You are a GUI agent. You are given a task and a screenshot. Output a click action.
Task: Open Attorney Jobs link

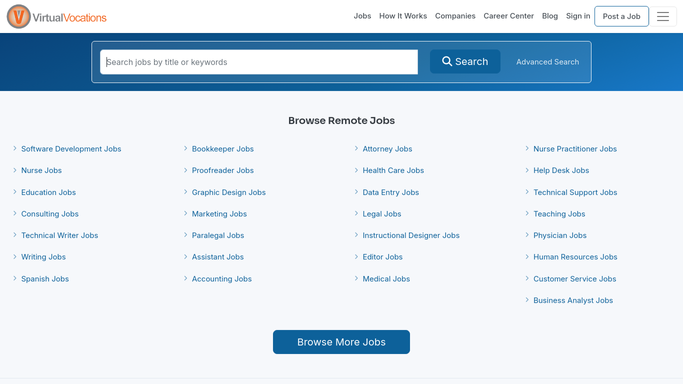click(387, 149)
